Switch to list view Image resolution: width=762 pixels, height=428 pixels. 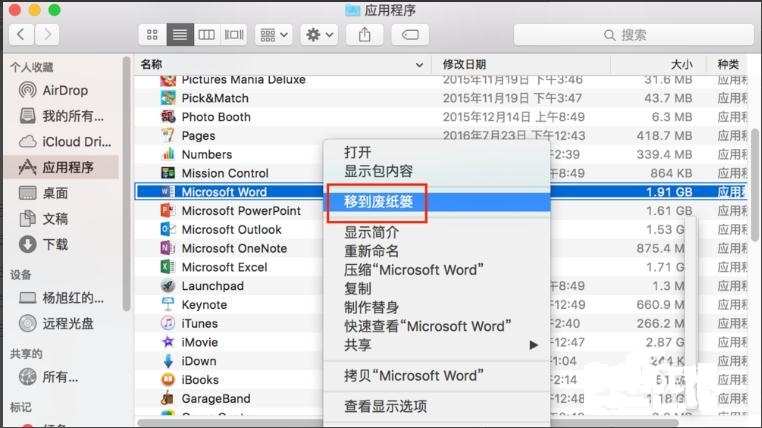pos(180,34)
